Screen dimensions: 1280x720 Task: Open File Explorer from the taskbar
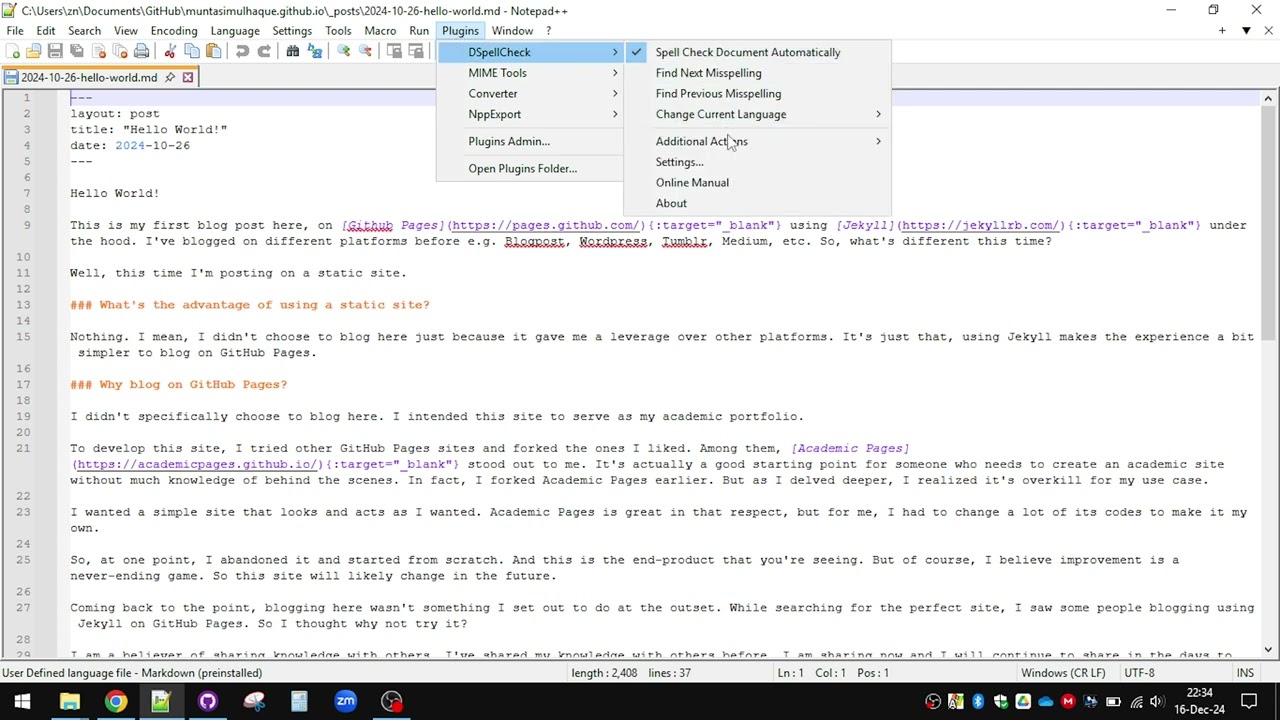69,701
